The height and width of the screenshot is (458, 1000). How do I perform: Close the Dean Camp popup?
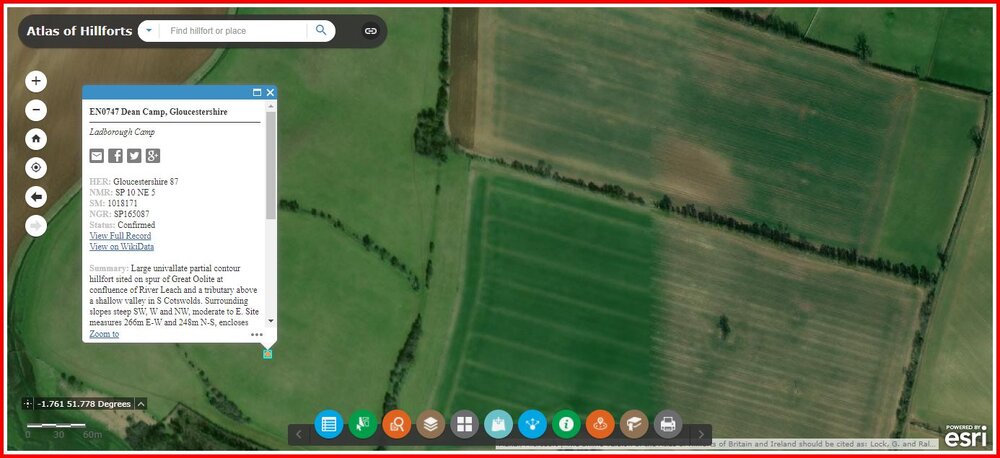[270, 92]
